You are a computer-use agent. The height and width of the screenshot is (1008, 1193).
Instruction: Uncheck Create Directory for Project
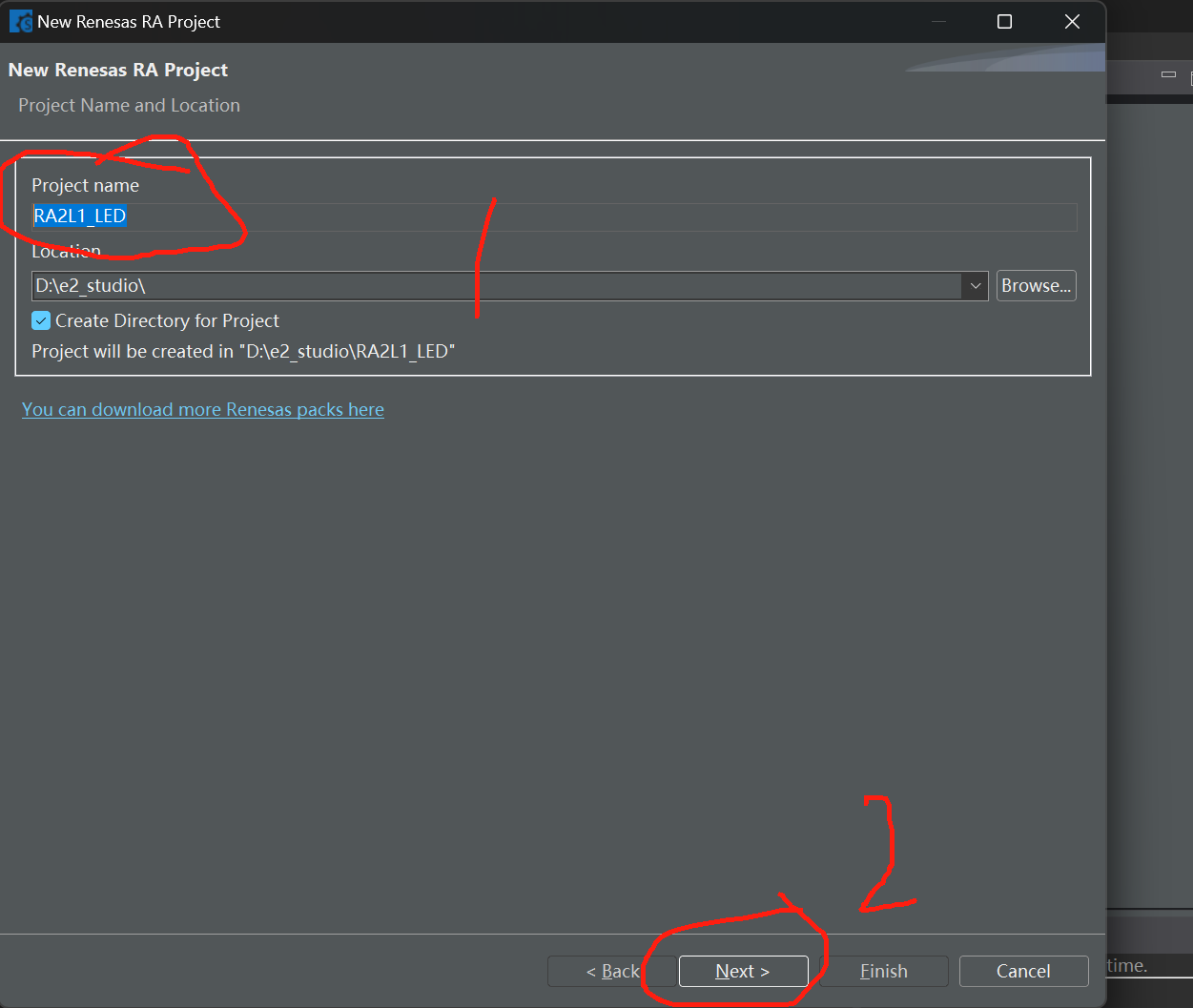point(41,320)
